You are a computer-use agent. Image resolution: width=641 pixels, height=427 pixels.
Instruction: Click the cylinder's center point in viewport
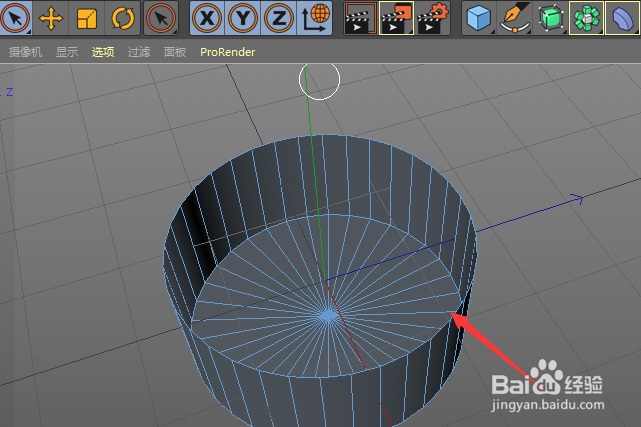[328, 316]
